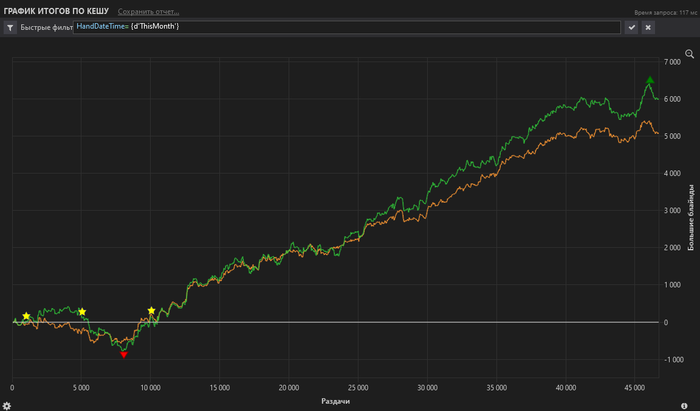
Task: Click the yellow star marker near 1 000 hands
Action: click(x=26, y=316)
